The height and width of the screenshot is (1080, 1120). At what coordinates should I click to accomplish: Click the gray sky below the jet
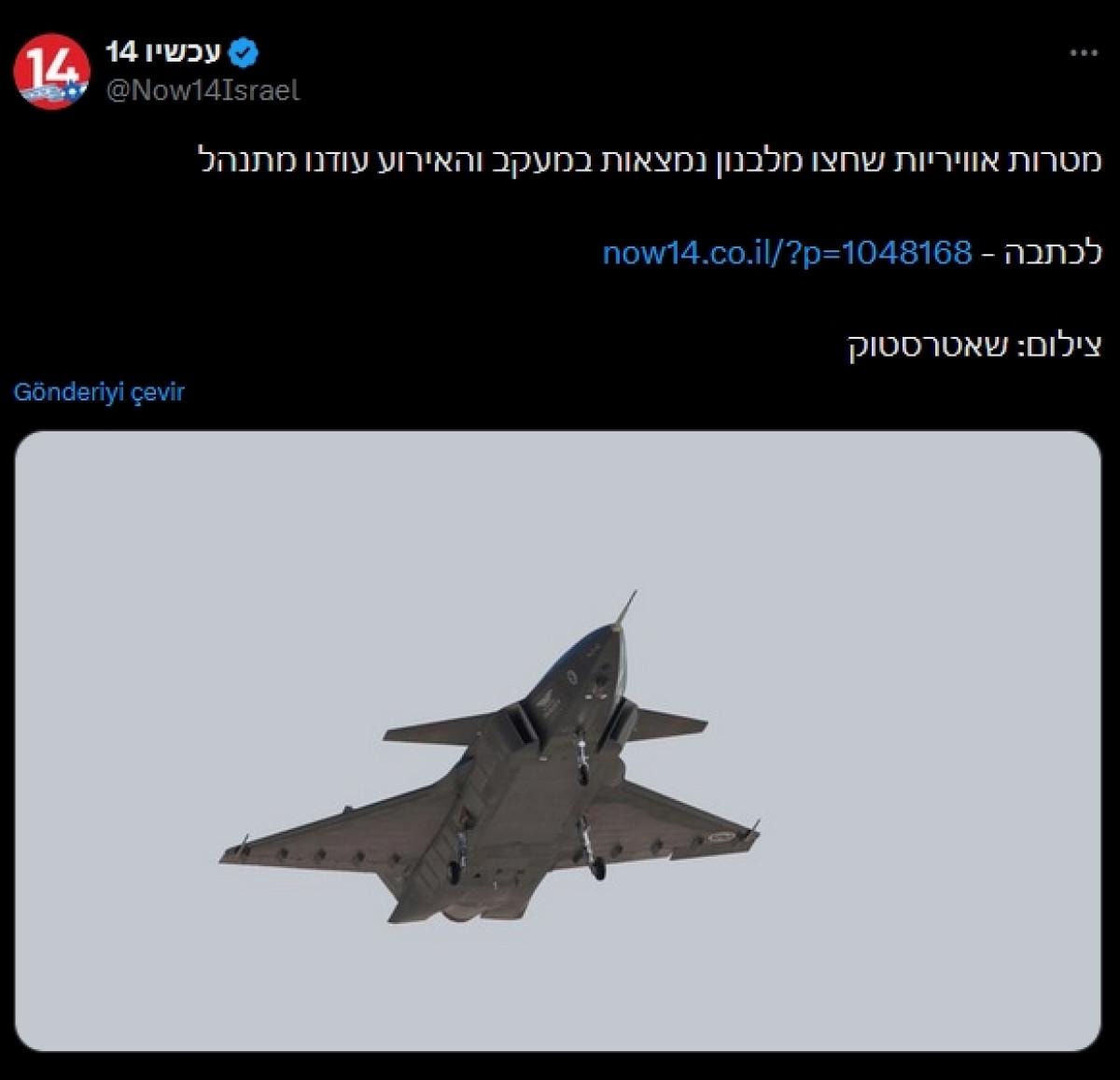[558, 989]
